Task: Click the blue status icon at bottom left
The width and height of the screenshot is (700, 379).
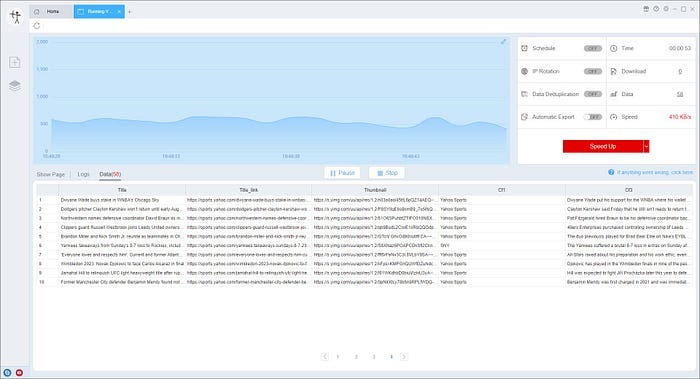Action: (x=7, y=372)
